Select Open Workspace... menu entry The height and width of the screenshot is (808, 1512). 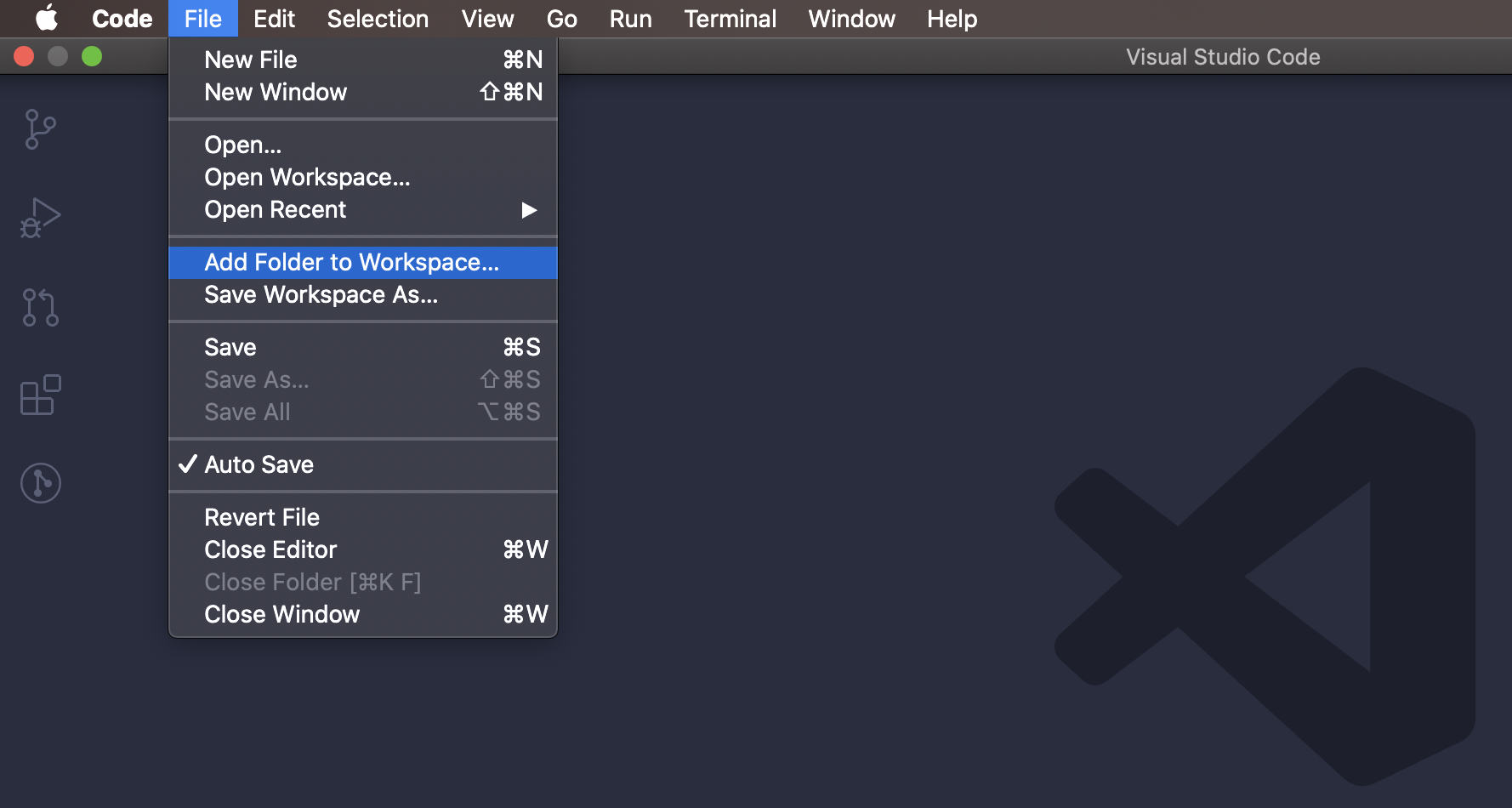(x=363, y=177)
